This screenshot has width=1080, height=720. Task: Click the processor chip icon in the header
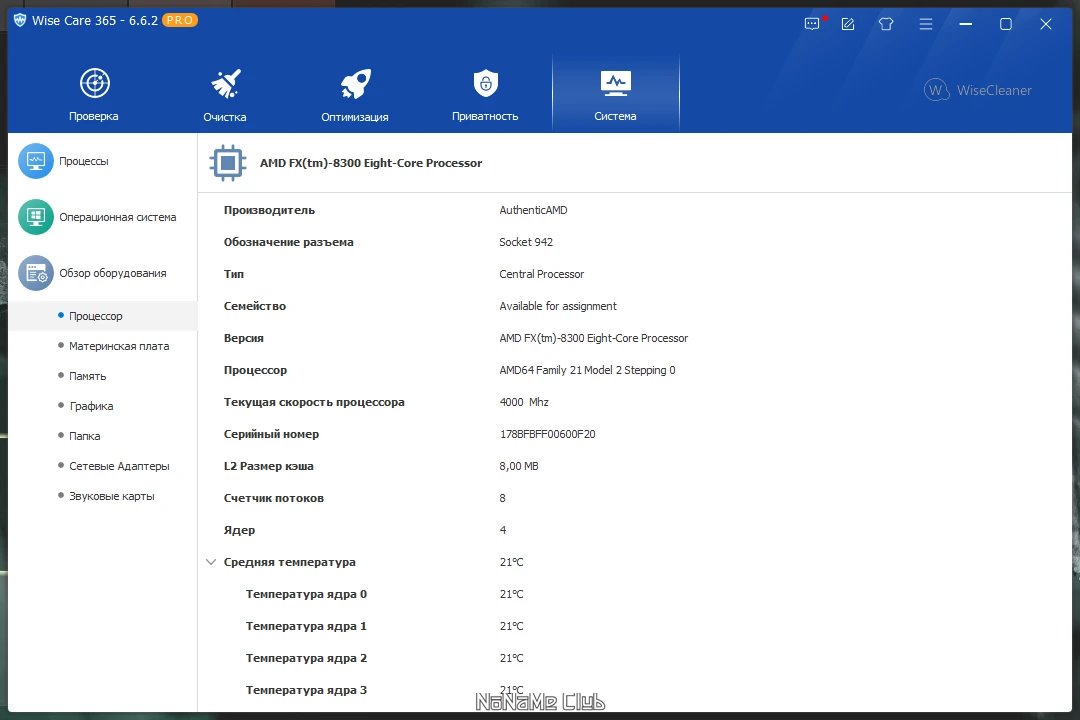[x=228, y=163]
